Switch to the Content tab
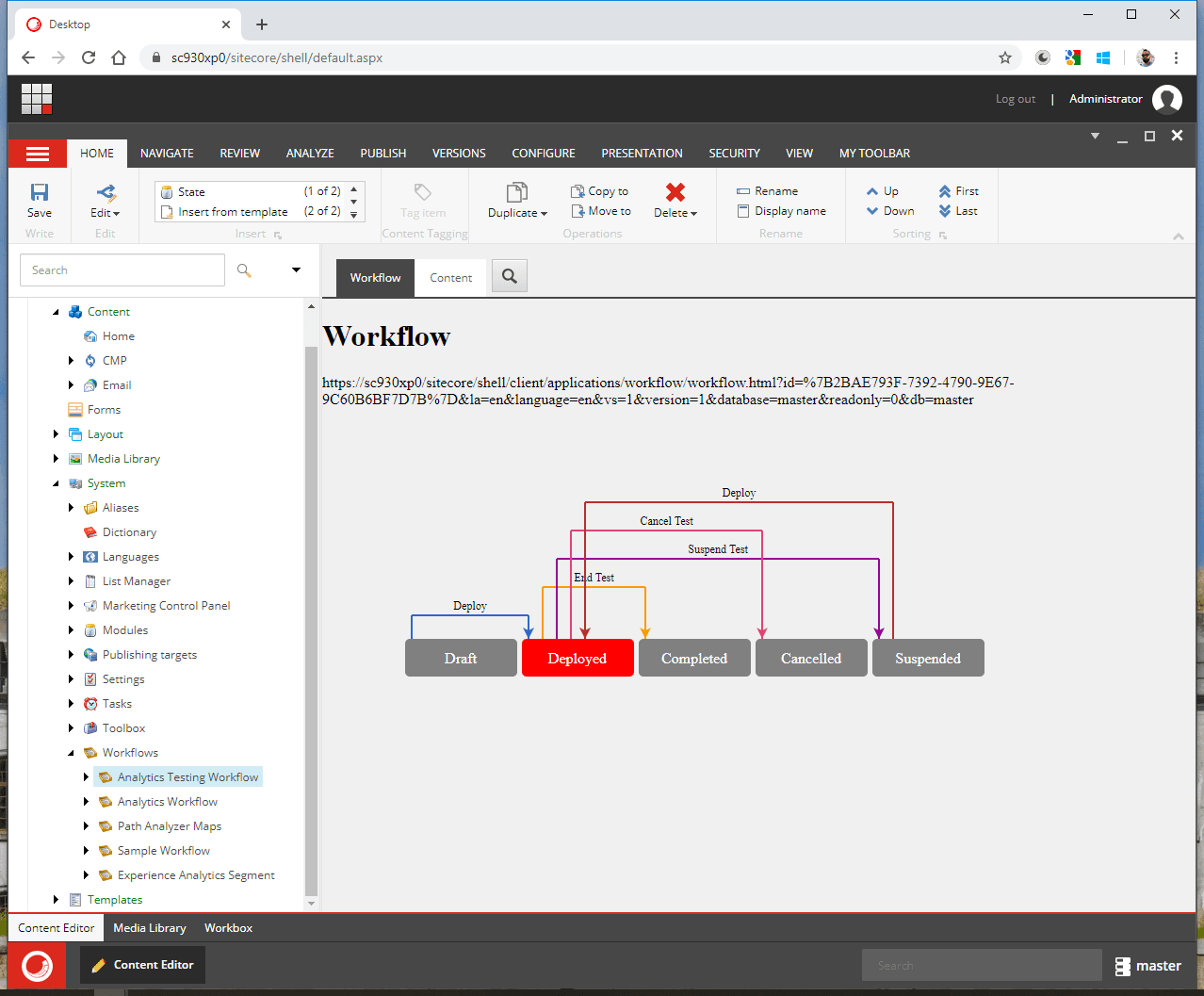The height and width of the screenshot is (996, 1204). [x=450, y=277]
